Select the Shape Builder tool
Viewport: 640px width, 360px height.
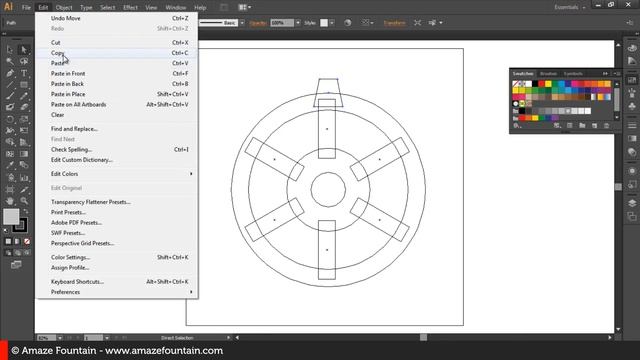10,142
